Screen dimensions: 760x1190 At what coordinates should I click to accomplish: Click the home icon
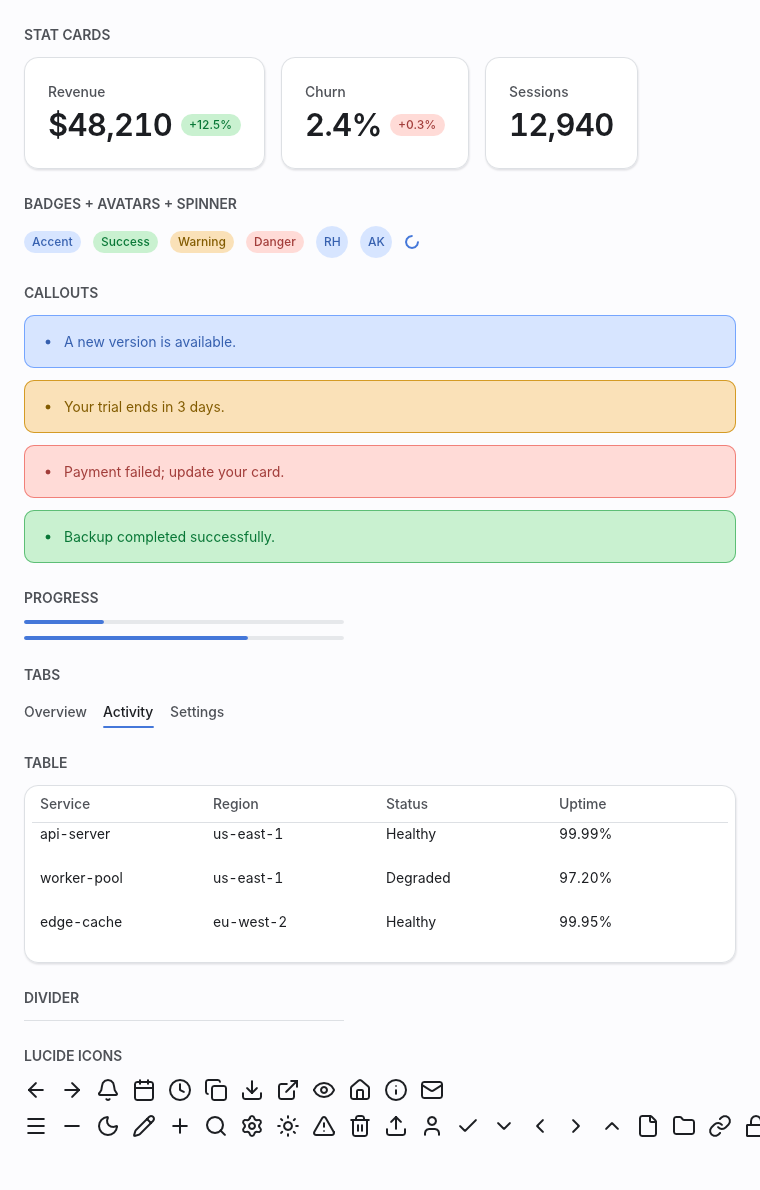pyautogui.click(x=360, y=1091)
